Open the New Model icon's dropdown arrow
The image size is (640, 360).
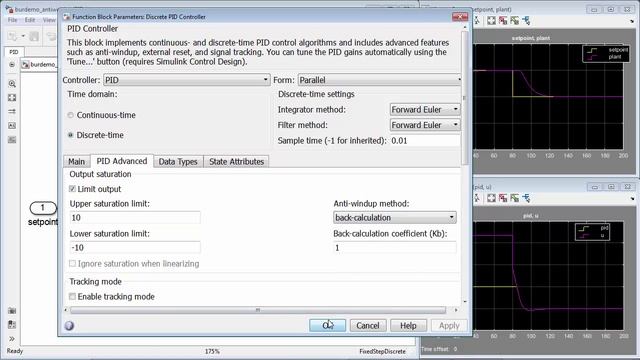(23, 36)
